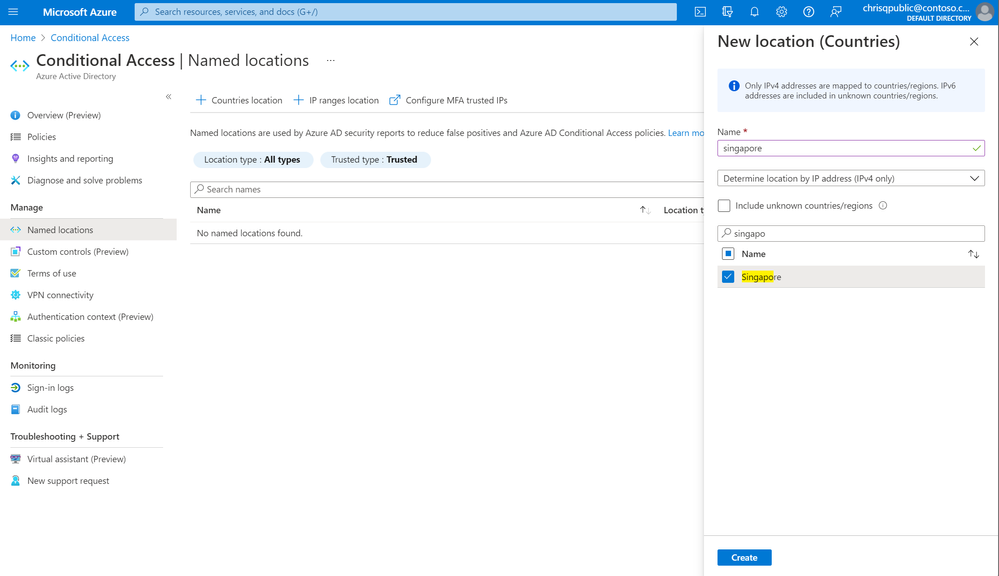Open Terms of use
The image size is (999, 576).
click(52, 273)
